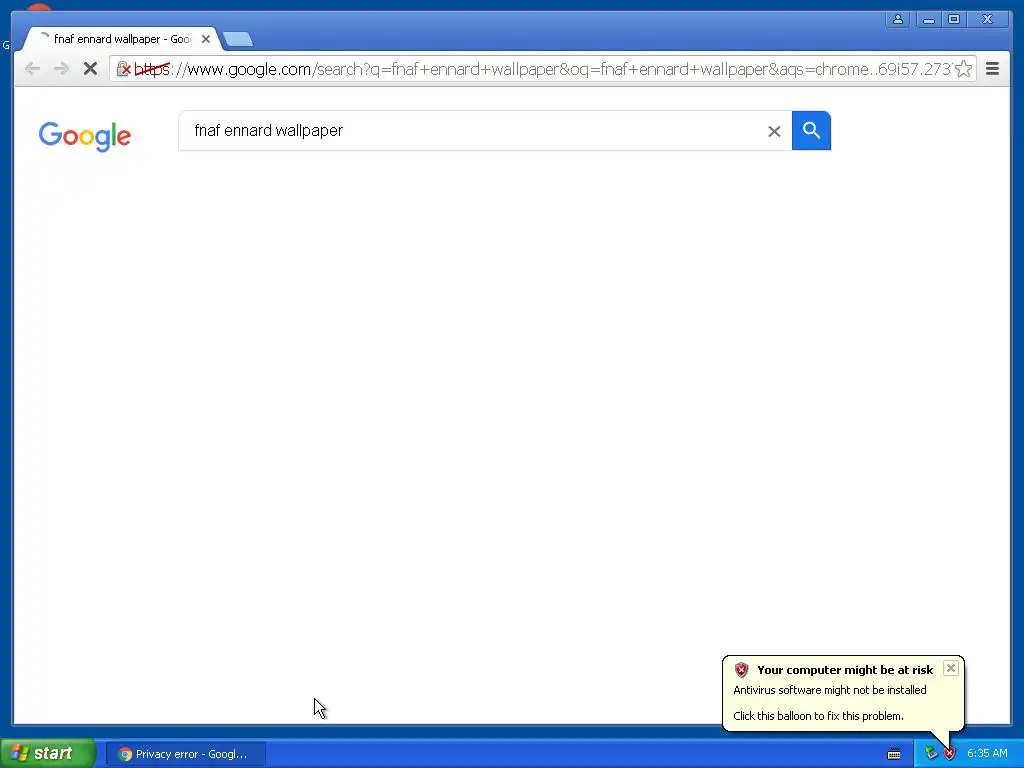Open the Windows start menu
The image size is (1024, 768).
tap(48, 754)
